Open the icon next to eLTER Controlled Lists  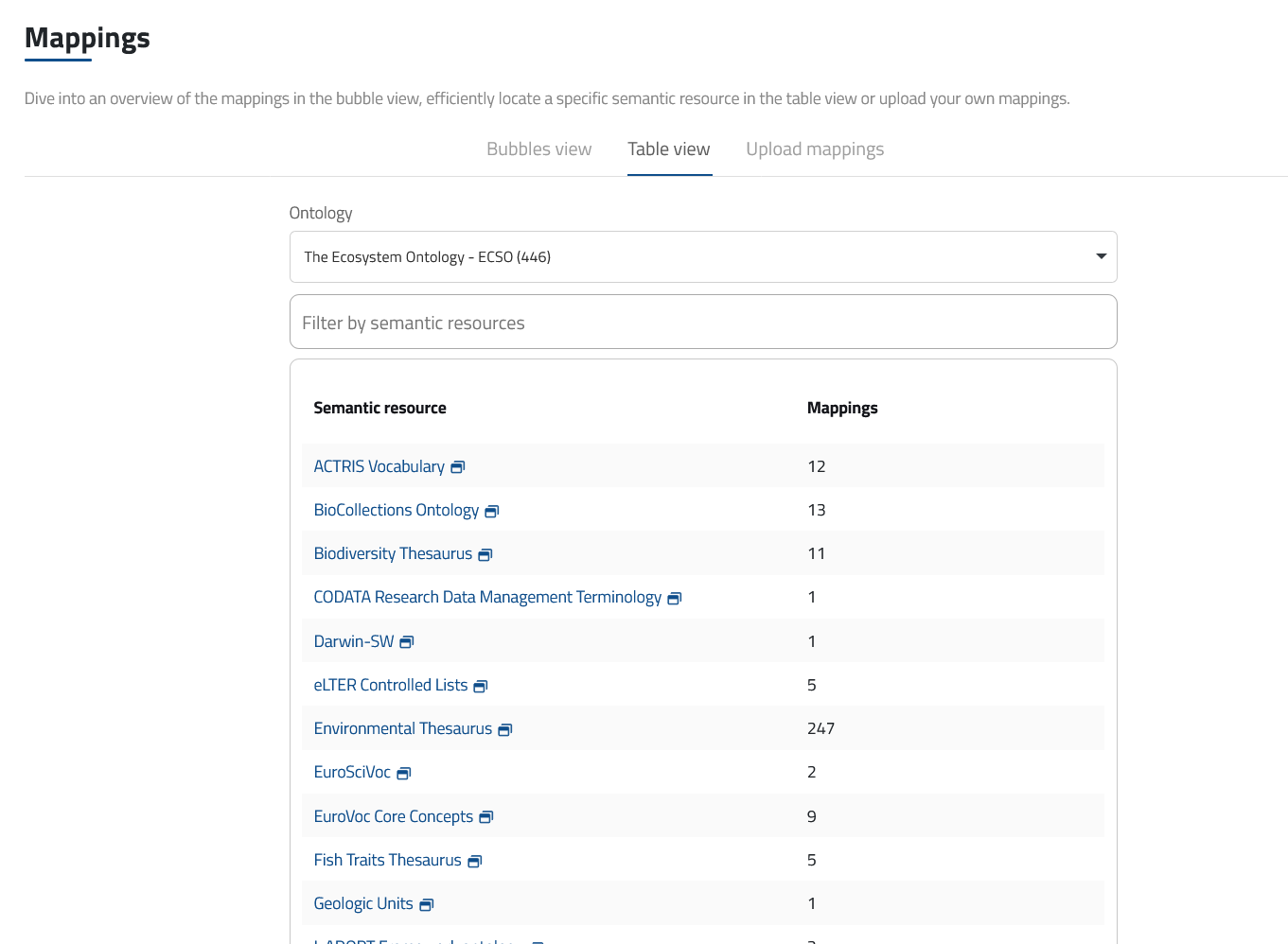tap(481, 686)
